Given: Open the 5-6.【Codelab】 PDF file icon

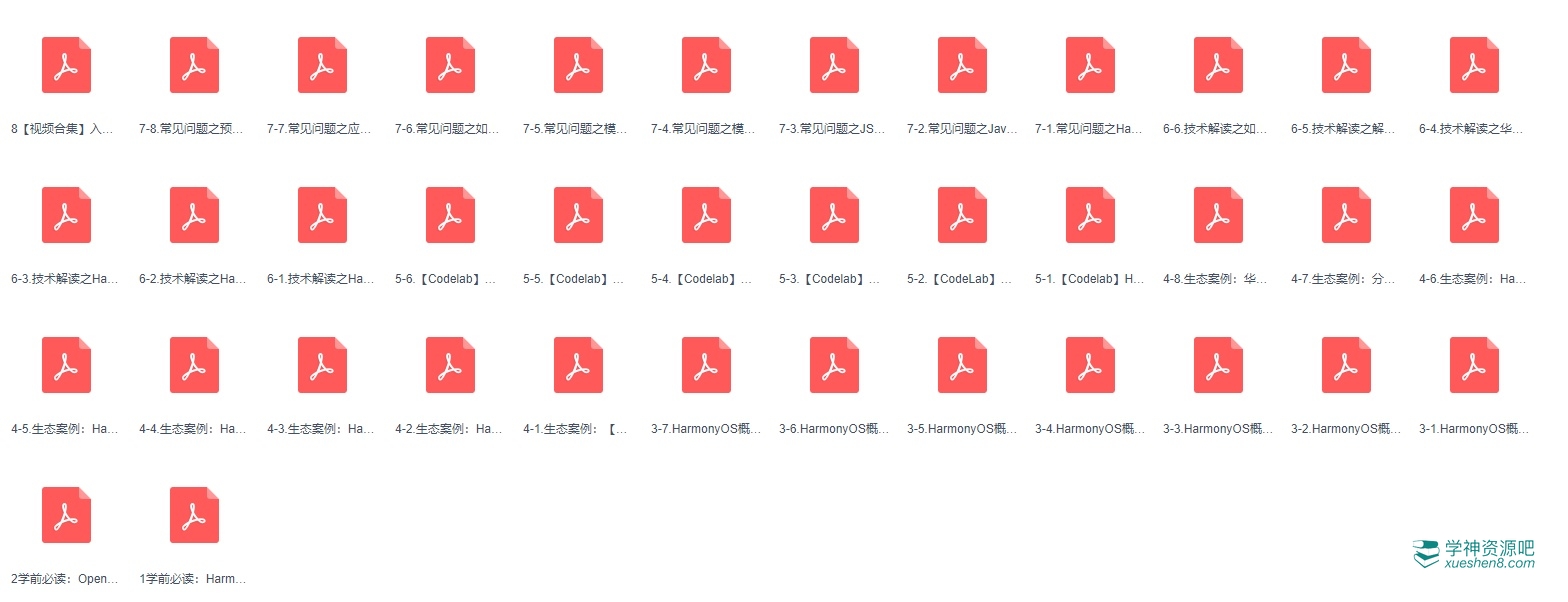Looking at the screenshot, I should tap(450, 215).
